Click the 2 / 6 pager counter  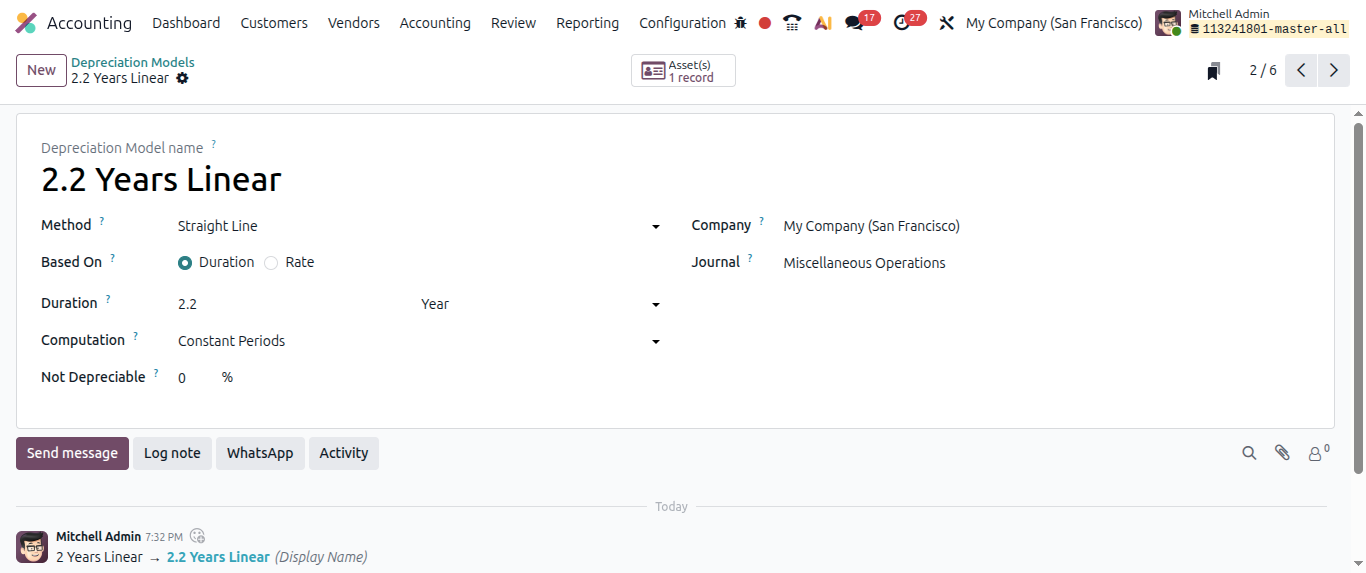click(x=1263, y=71)
